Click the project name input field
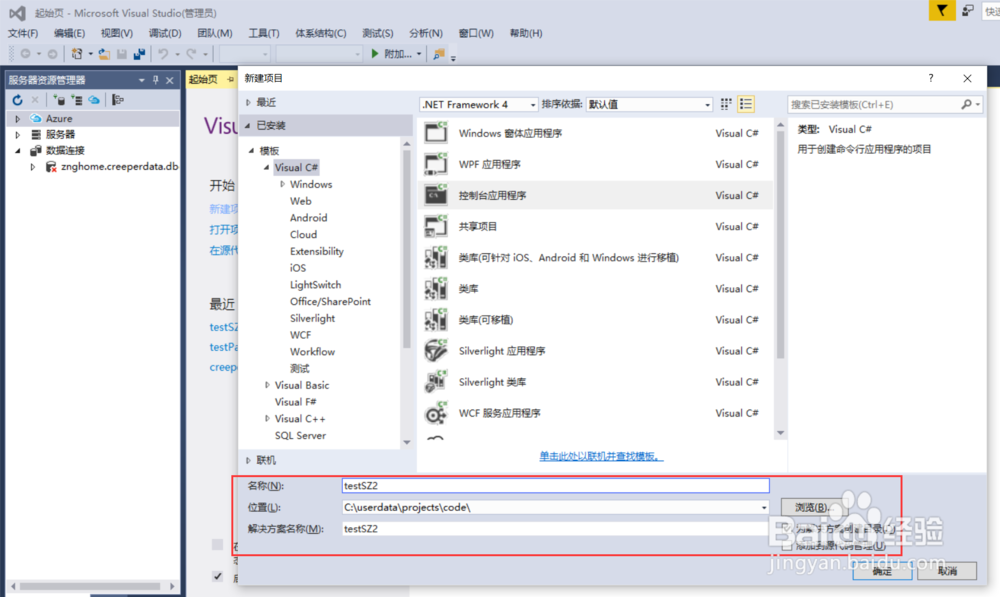The image size is (1000, 597). coord(555,485)
